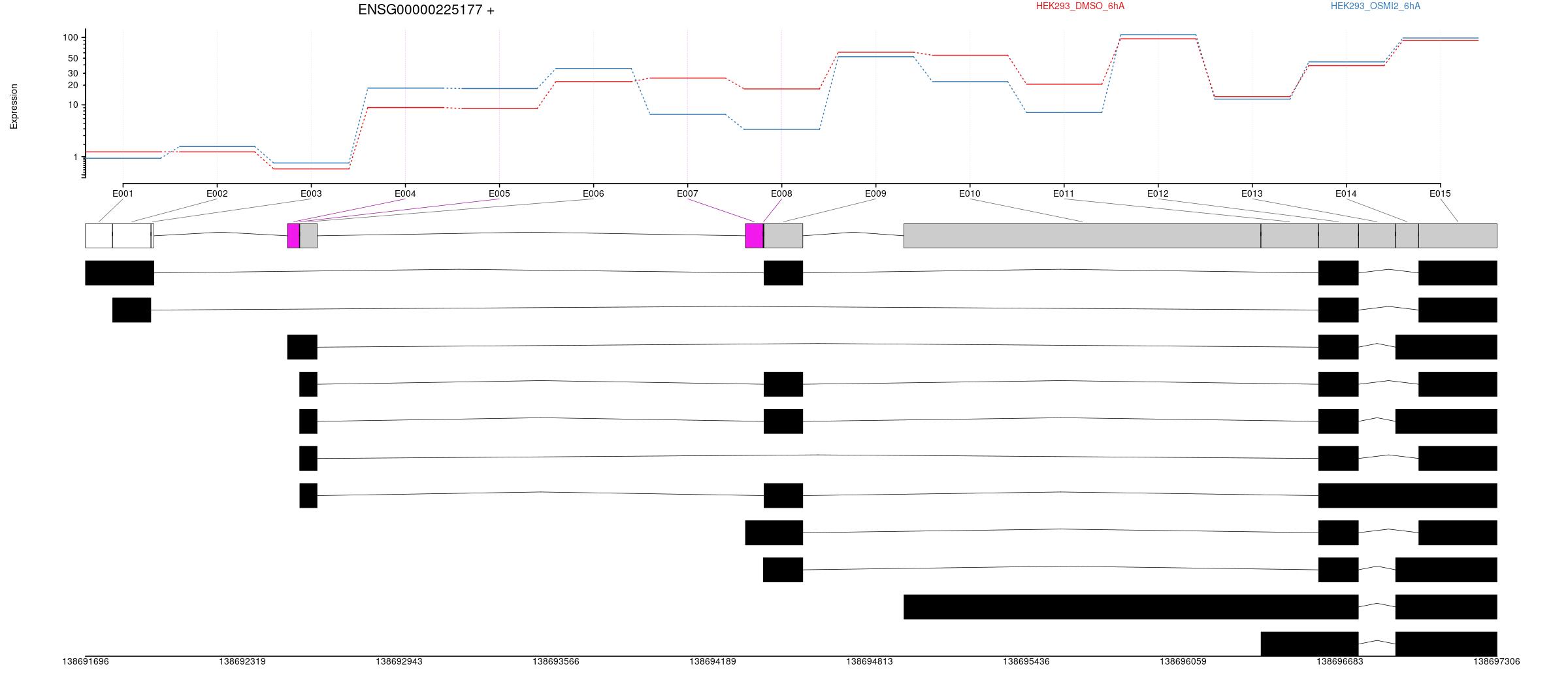This screenshot has width=1568, height=673.
Task: Click genomic coordinate 138697306
Action: (x=1497, y=661)
